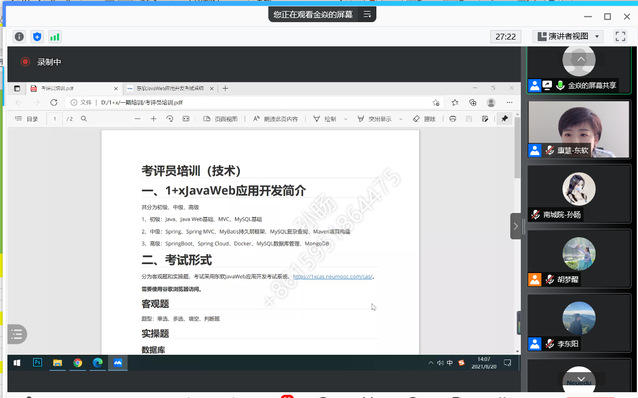Image resolution: width=638 pixels, height=398 pixels.
Task: Add this page to favorites star icon
Action: pos(436,103)
